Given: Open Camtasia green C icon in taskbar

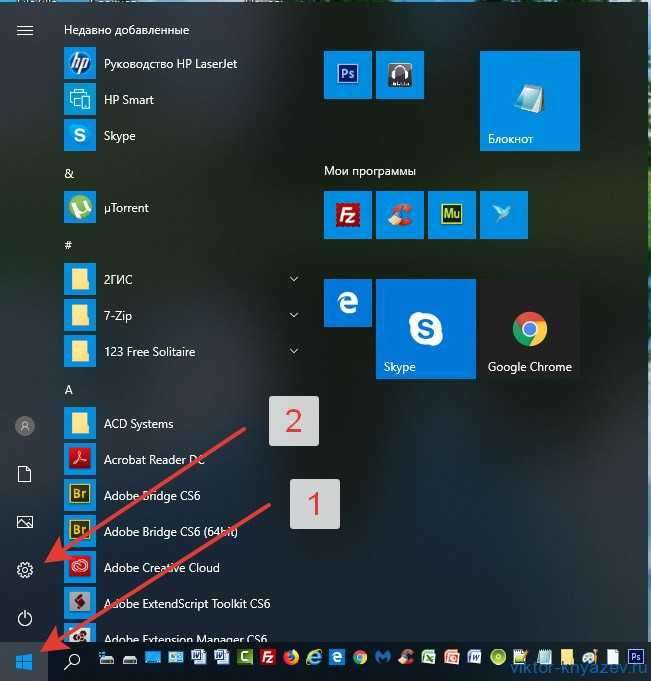Looking at the screenshot, I should 245,657.
